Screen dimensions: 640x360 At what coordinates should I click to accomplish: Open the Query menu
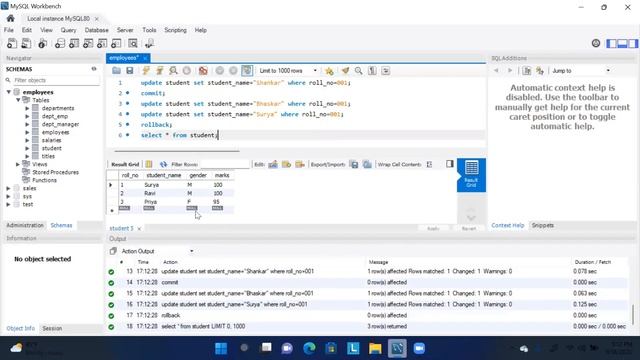68,30
